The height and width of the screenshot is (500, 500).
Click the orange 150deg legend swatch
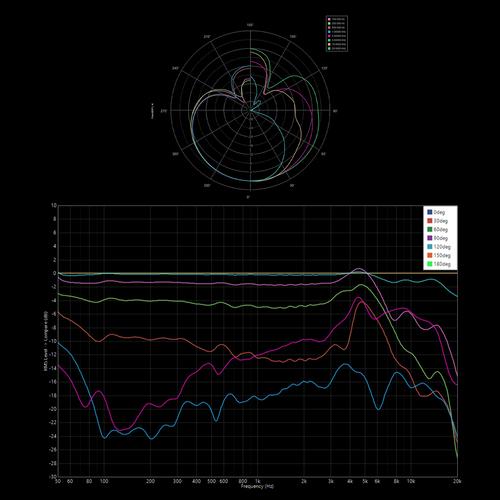point(430,256)
